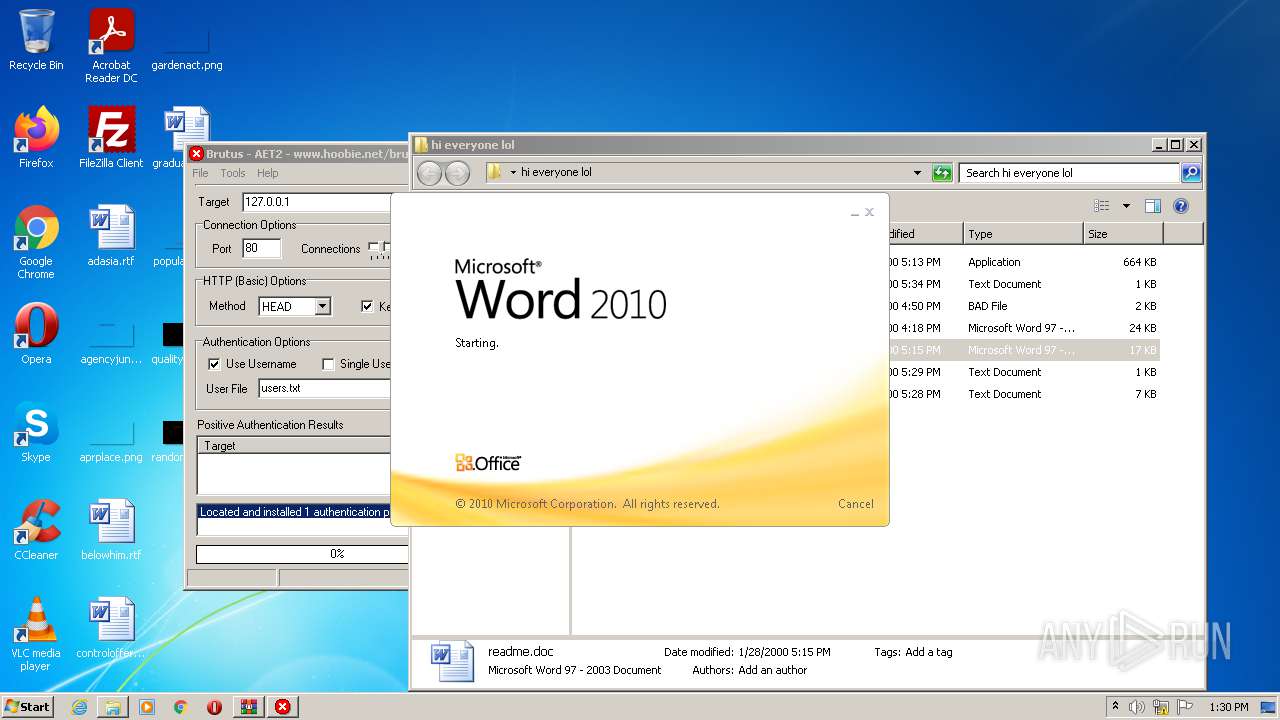Click Add an author in details pane

point(772,670)
